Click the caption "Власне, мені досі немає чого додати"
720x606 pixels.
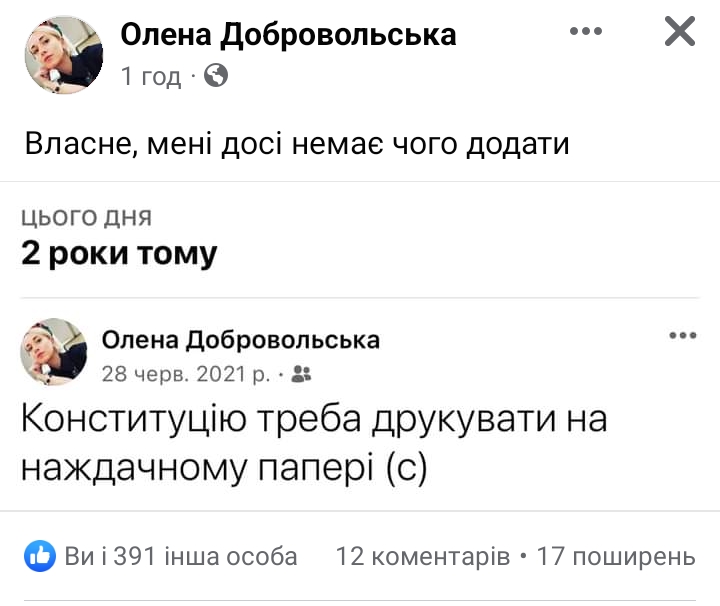pos(297,144)
